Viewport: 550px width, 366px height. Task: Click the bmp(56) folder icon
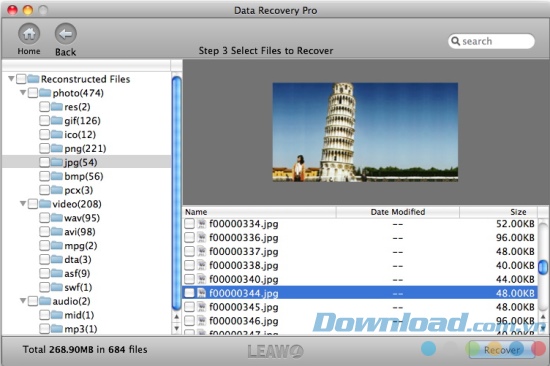coord(56,176)
